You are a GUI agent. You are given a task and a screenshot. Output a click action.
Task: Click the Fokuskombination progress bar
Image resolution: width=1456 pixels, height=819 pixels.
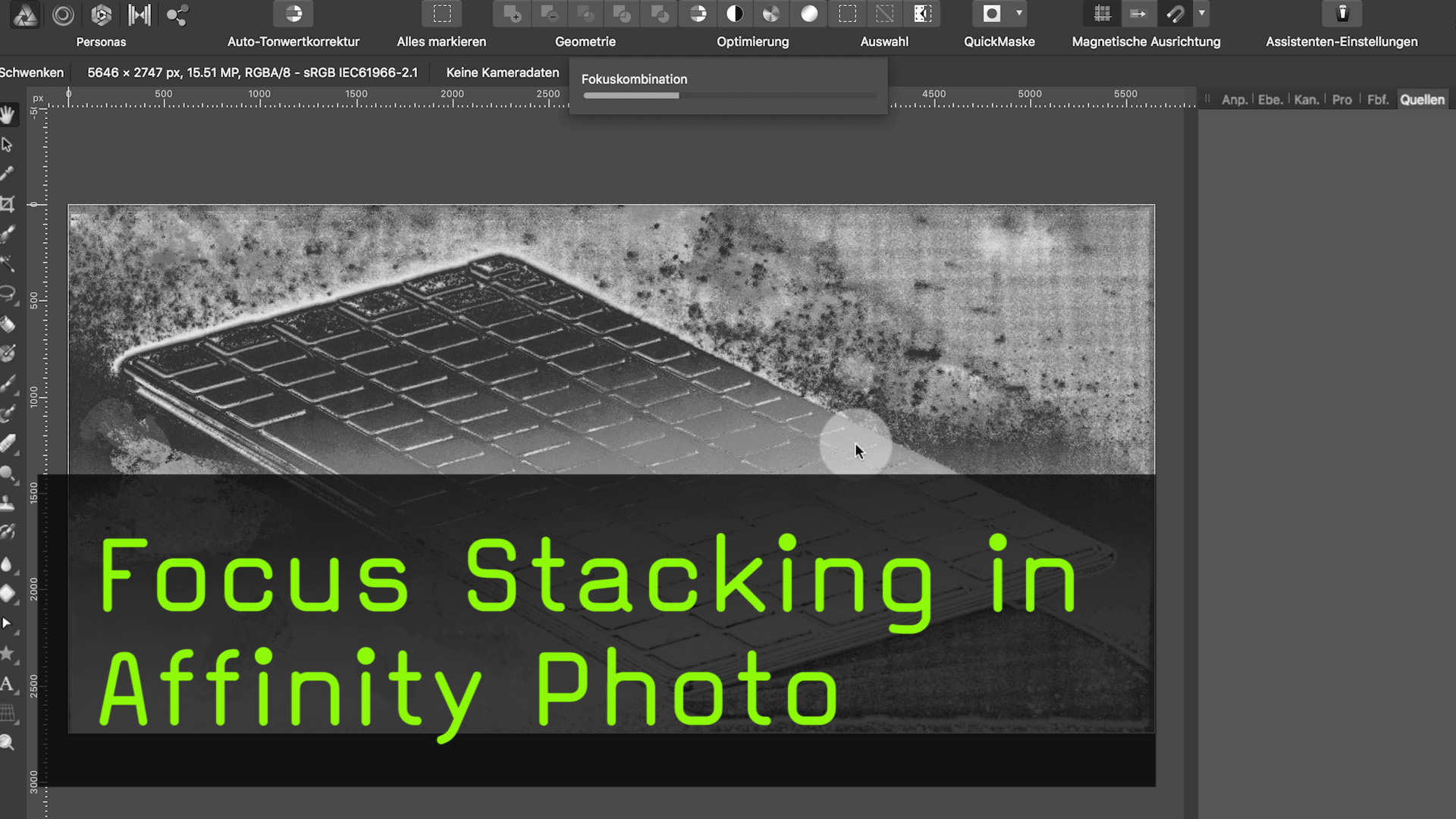click(x=730, y=96)
